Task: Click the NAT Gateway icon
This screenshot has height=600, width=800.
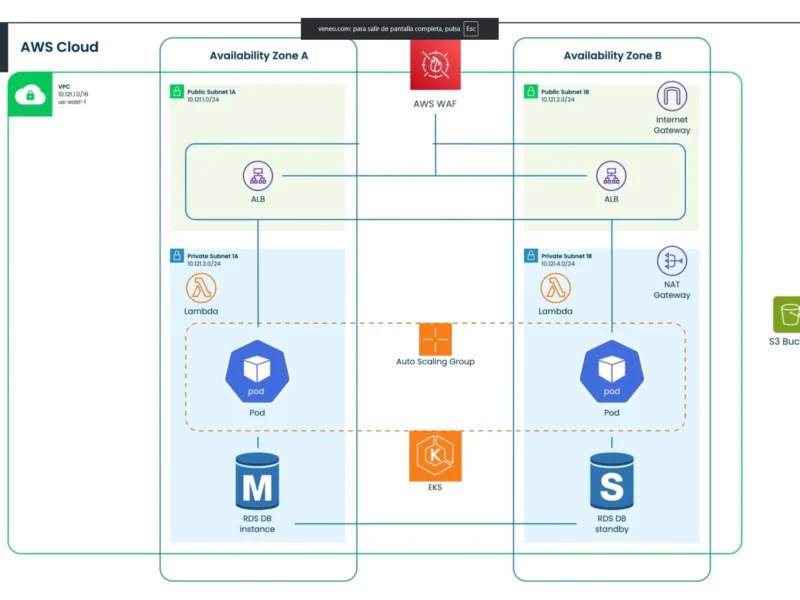Action: pos(672,263)
